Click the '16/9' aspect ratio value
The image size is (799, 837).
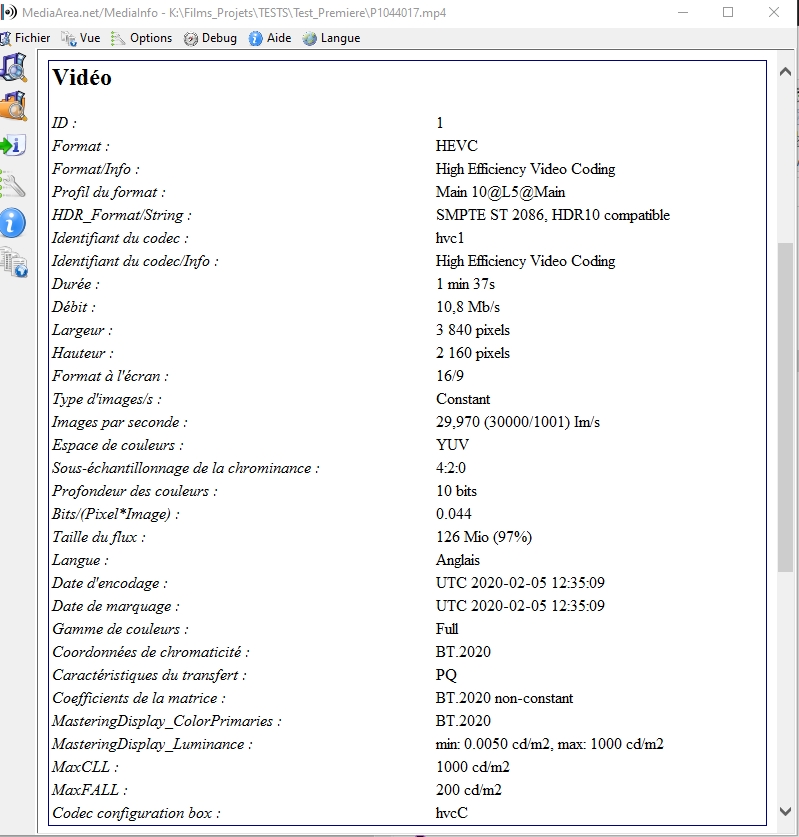coord(450,376)
